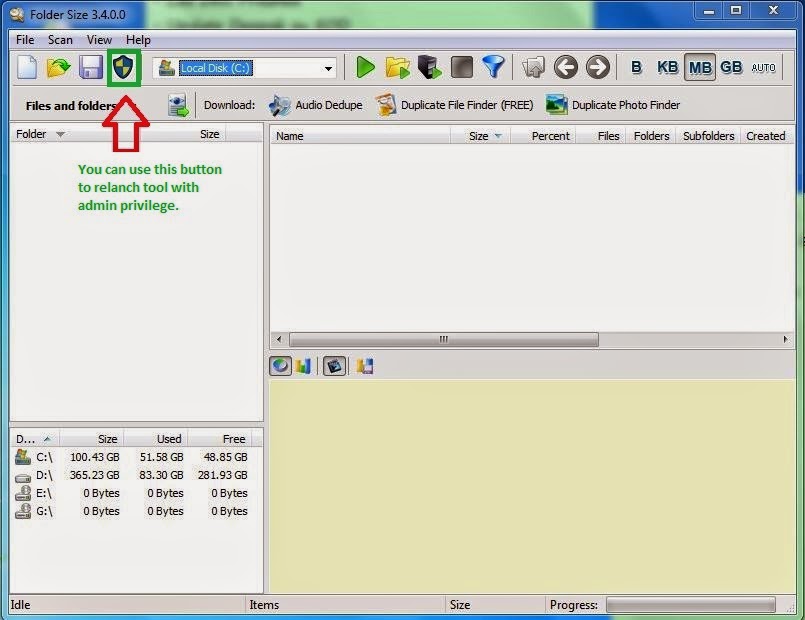Sort file list by Size column
Viewport: 805px width, 620px height.
[483, 136]
